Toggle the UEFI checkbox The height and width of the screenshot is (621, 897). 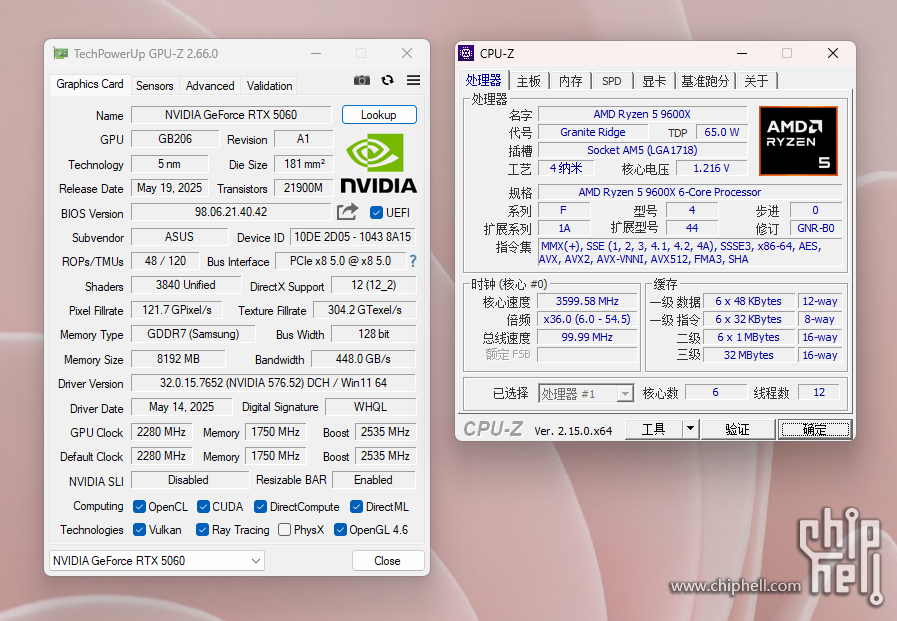click(376, 213)
